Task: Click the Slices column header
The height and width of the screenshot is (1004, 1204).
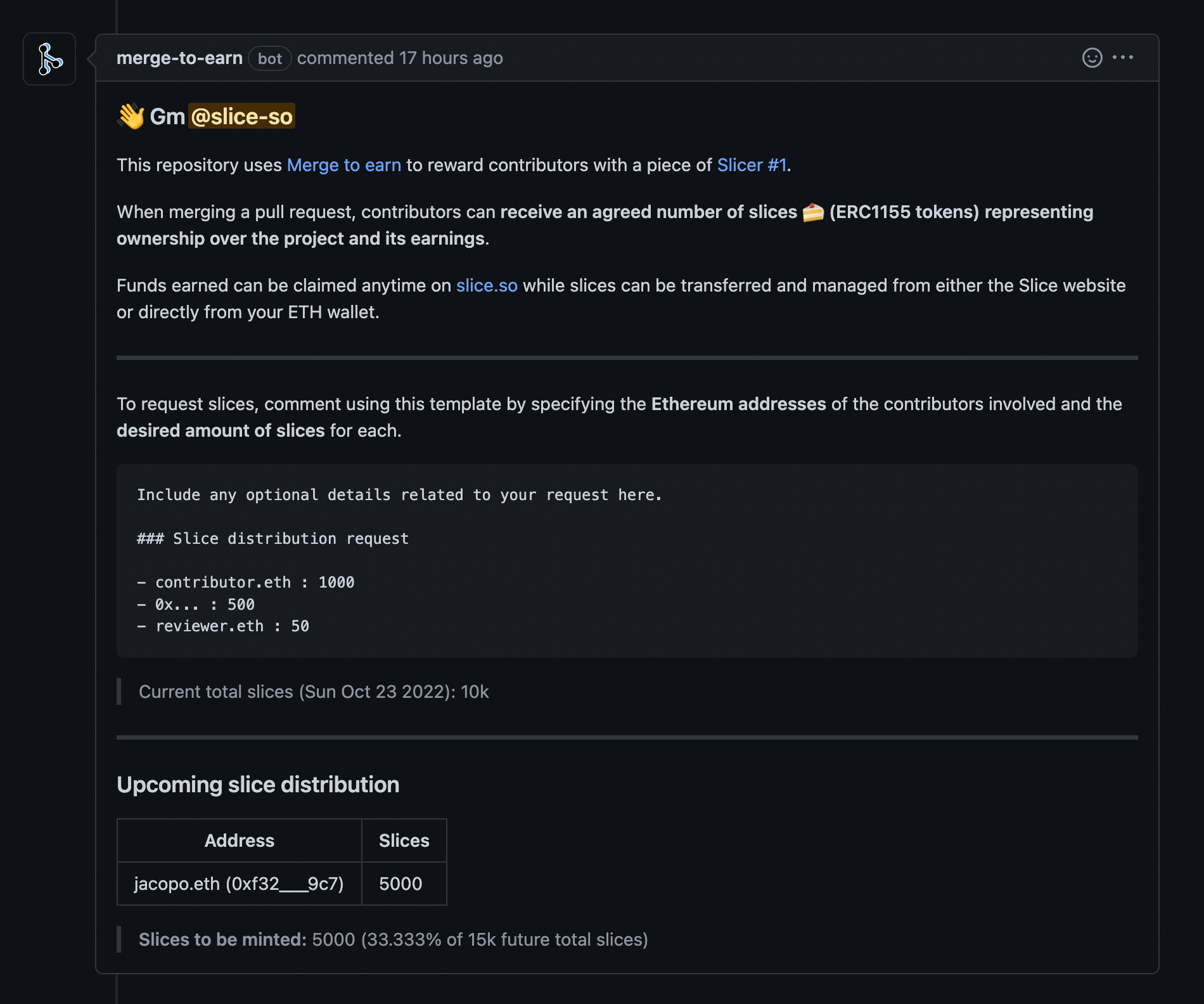Action: (404, 840)
